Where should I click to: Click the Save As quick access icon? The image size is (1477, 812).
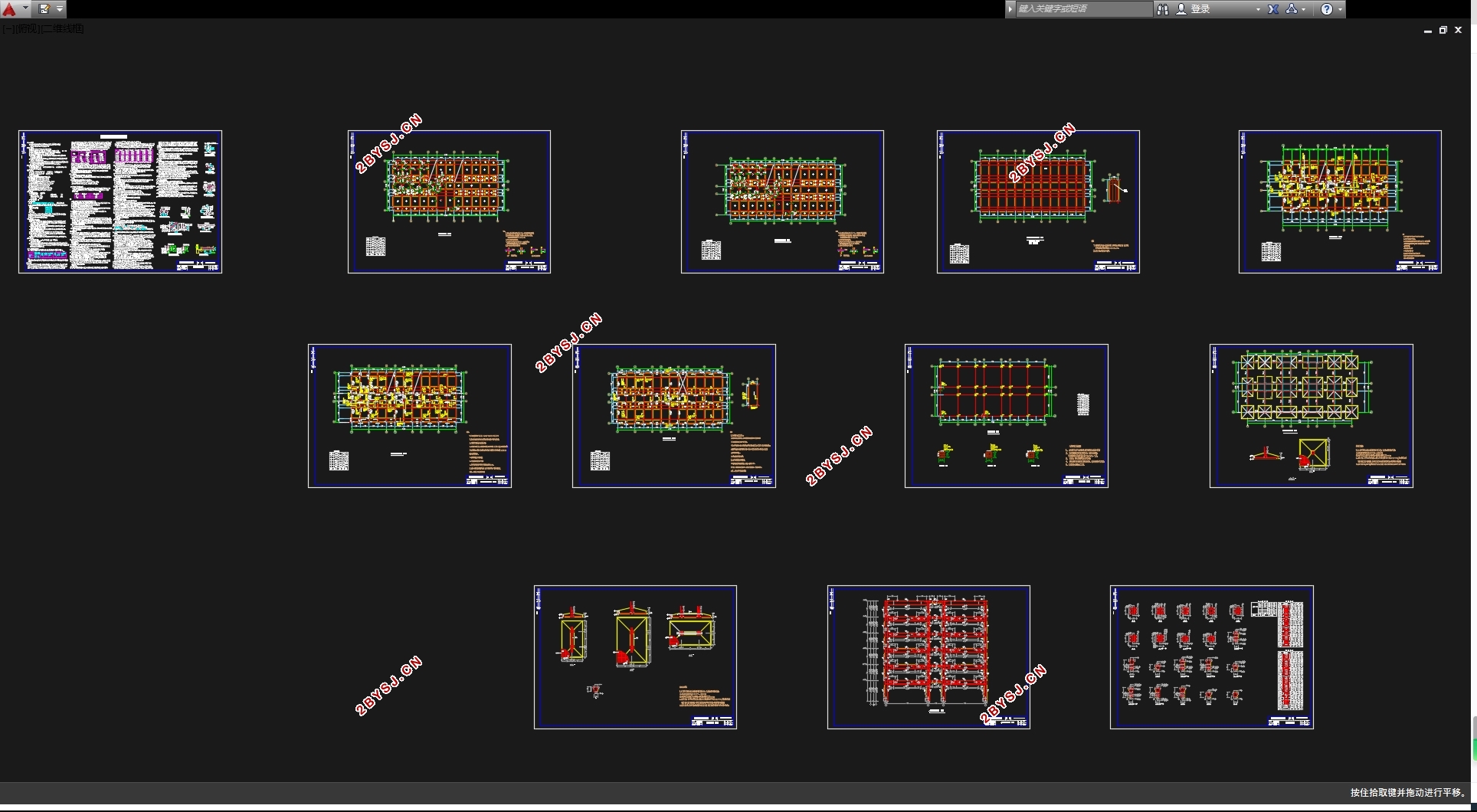pyautogui.click(x=44, y=9)
